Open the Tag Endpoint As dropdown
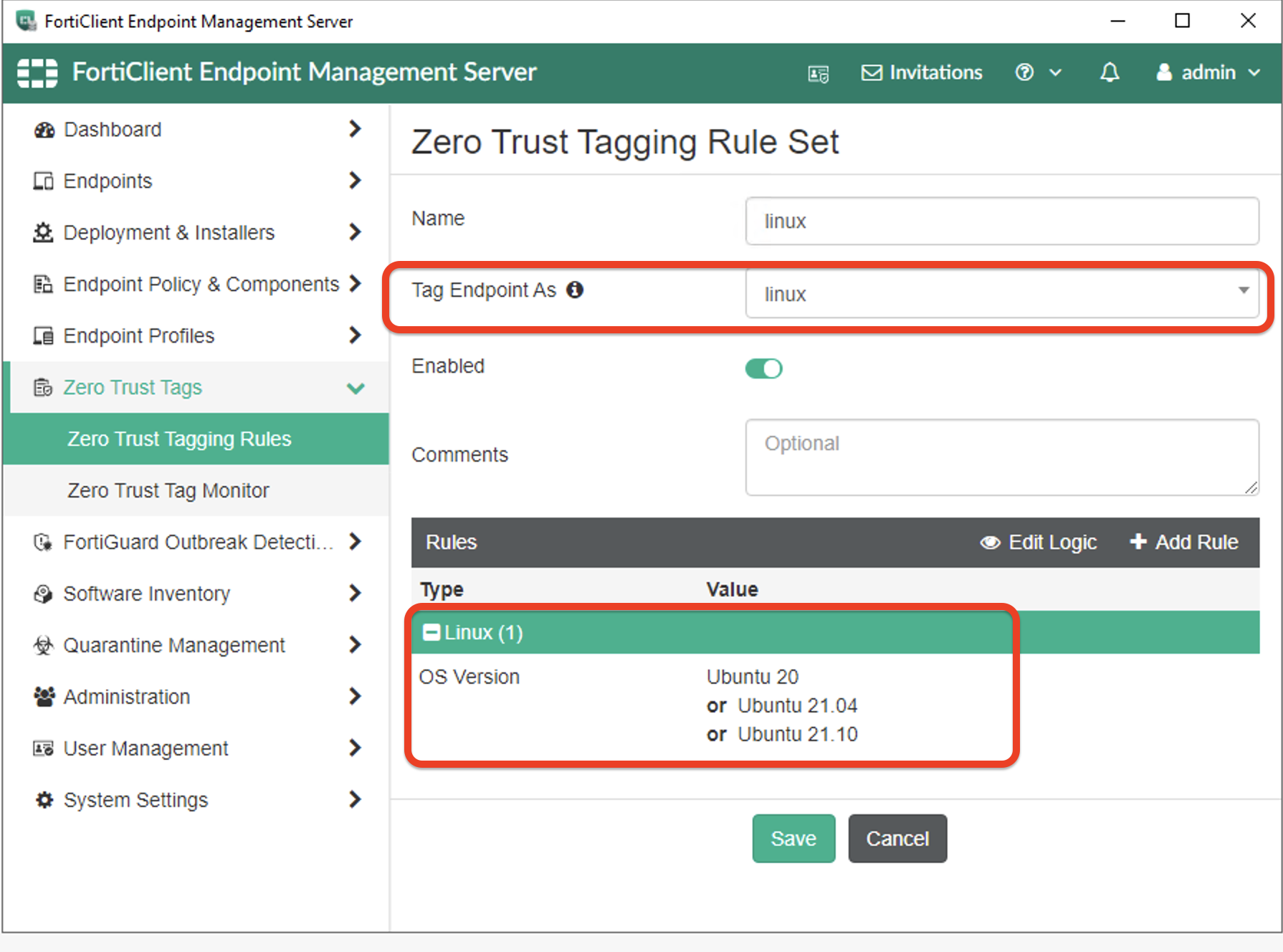The width and height of the screenshot is (1283, 952). click(x=1002, y=293)
